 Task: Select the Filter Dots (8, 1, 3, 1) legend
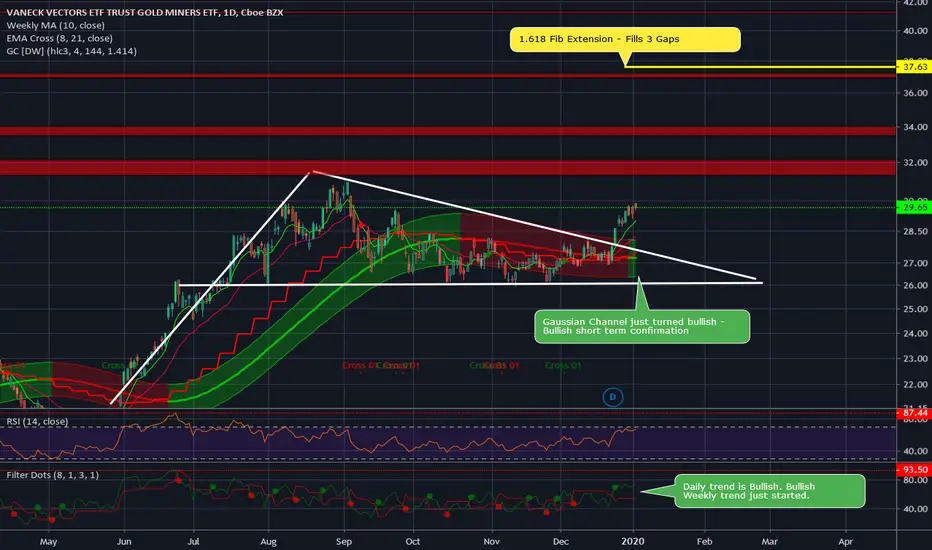point(52,475)
